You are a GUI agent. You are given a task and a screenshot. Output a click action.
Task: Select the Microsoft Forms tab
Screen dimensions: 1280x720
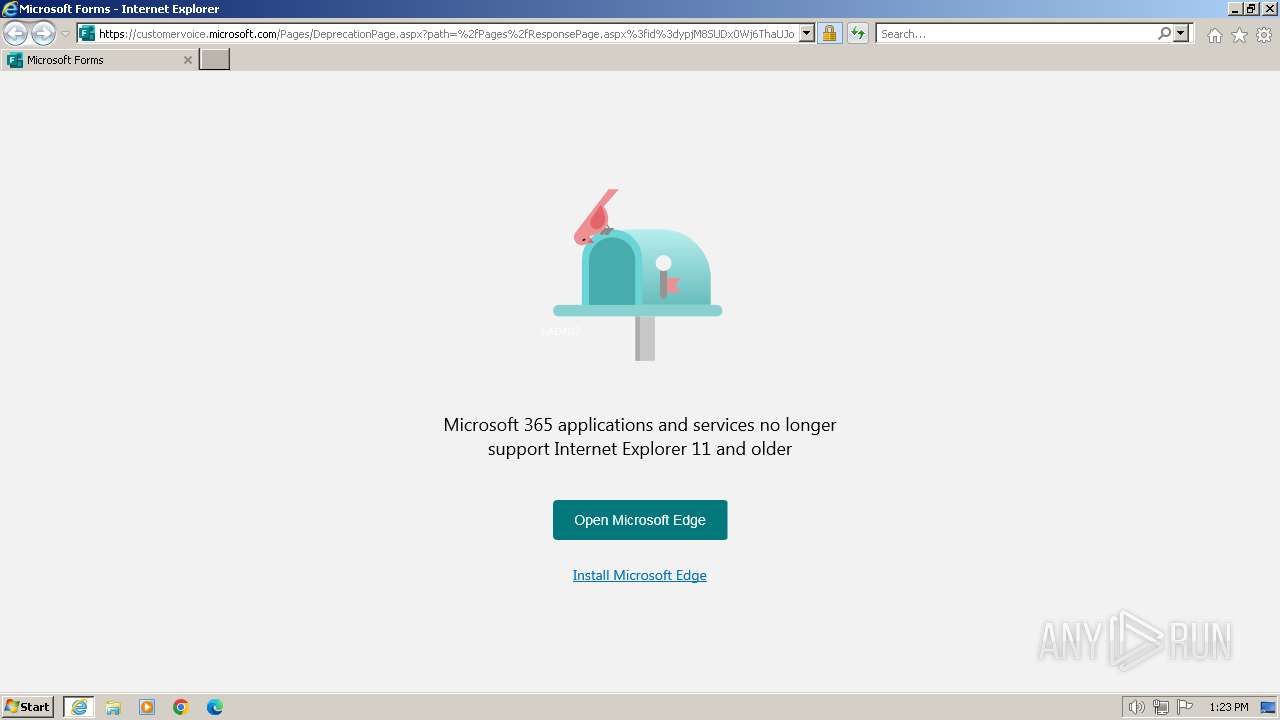pos(100,60)
